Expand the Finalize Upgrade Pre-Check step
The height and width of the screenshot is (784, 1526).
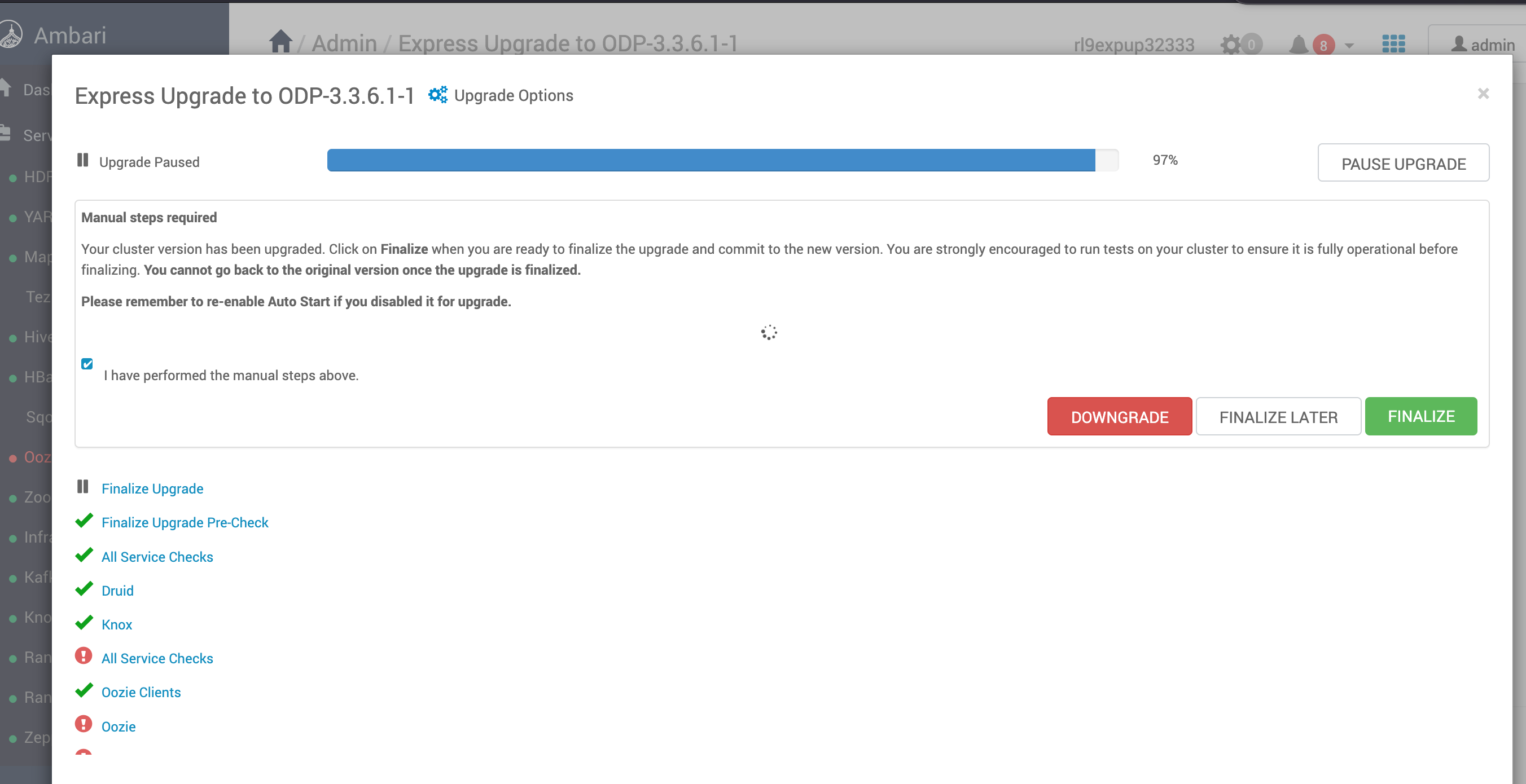pos(185,522)
